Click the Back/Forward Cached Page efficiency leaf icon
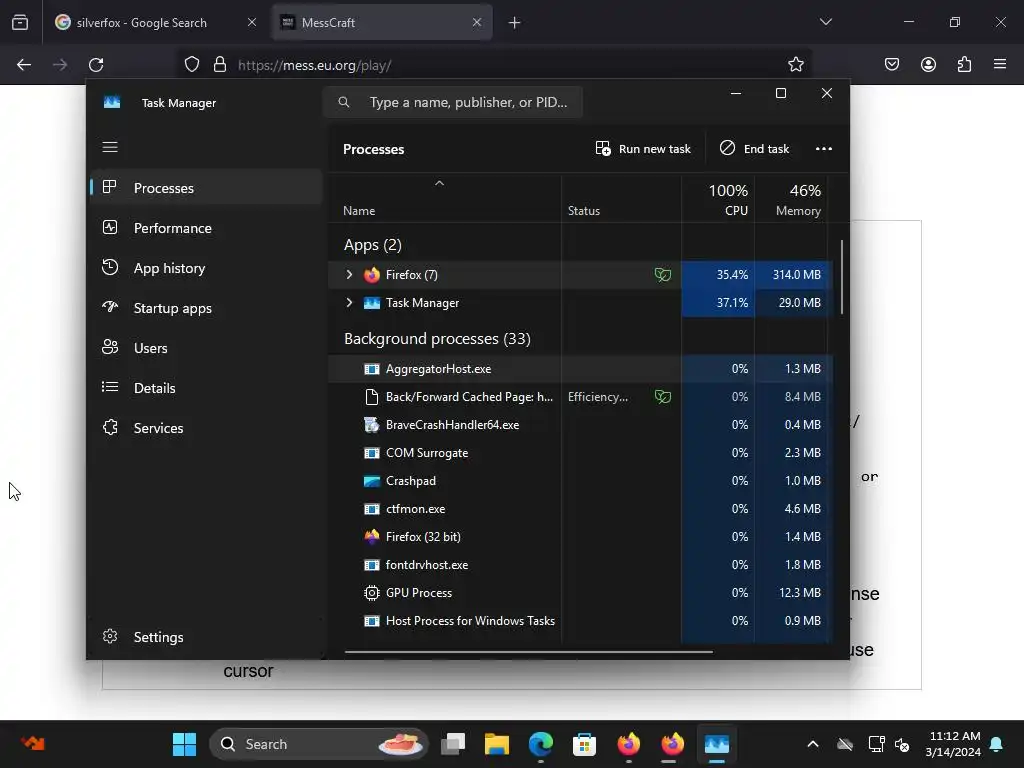Image resolution: width=1024 pixels, height=768 pixels. tap(663, 397)
